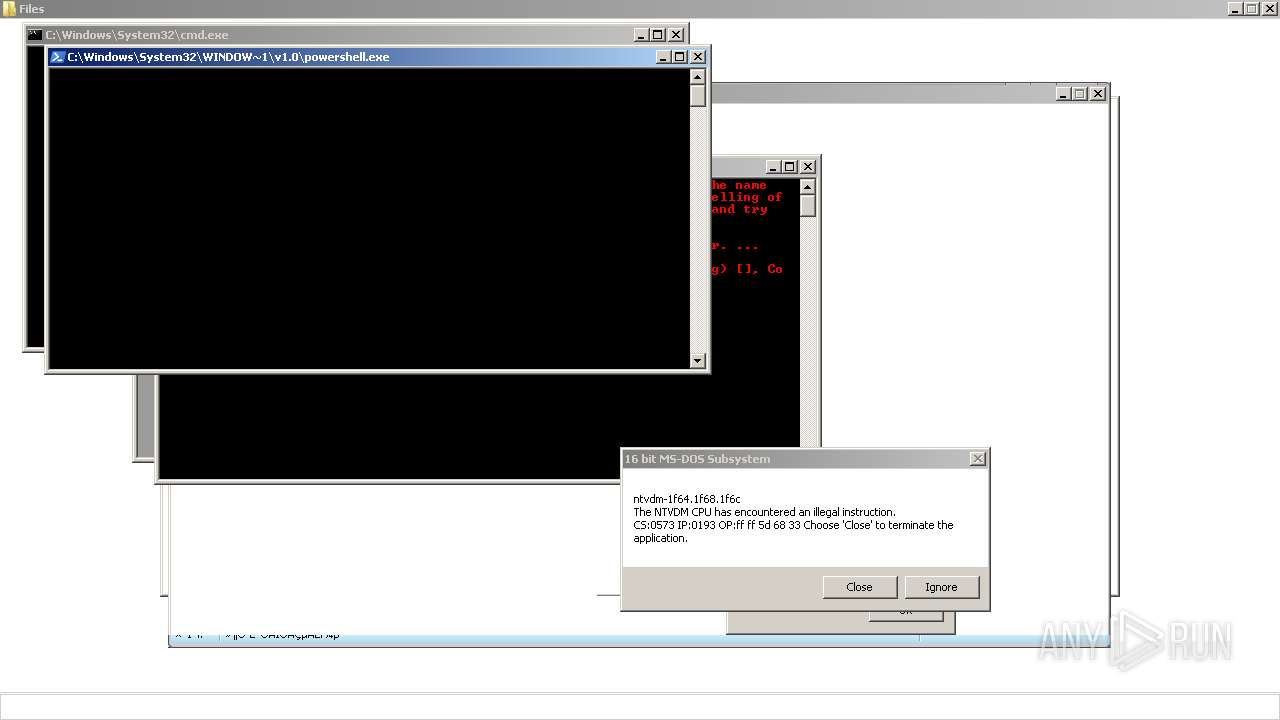The height and width of the screenshot is (720, 1280).
Task: Maximize the large white background window
Action: pos(1080,93)
